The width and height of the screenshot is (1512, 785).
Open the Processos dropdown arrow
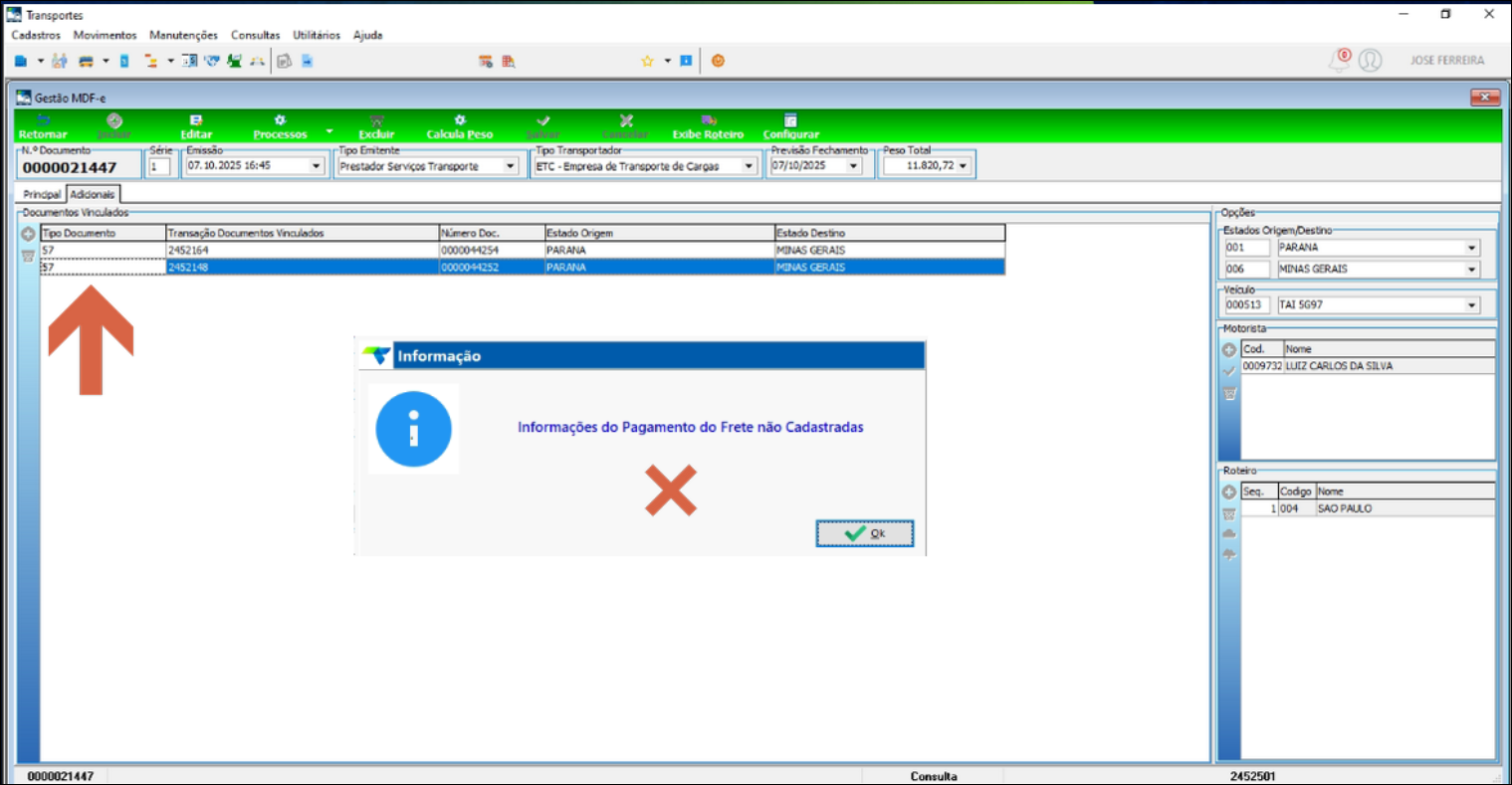point(329,131)
